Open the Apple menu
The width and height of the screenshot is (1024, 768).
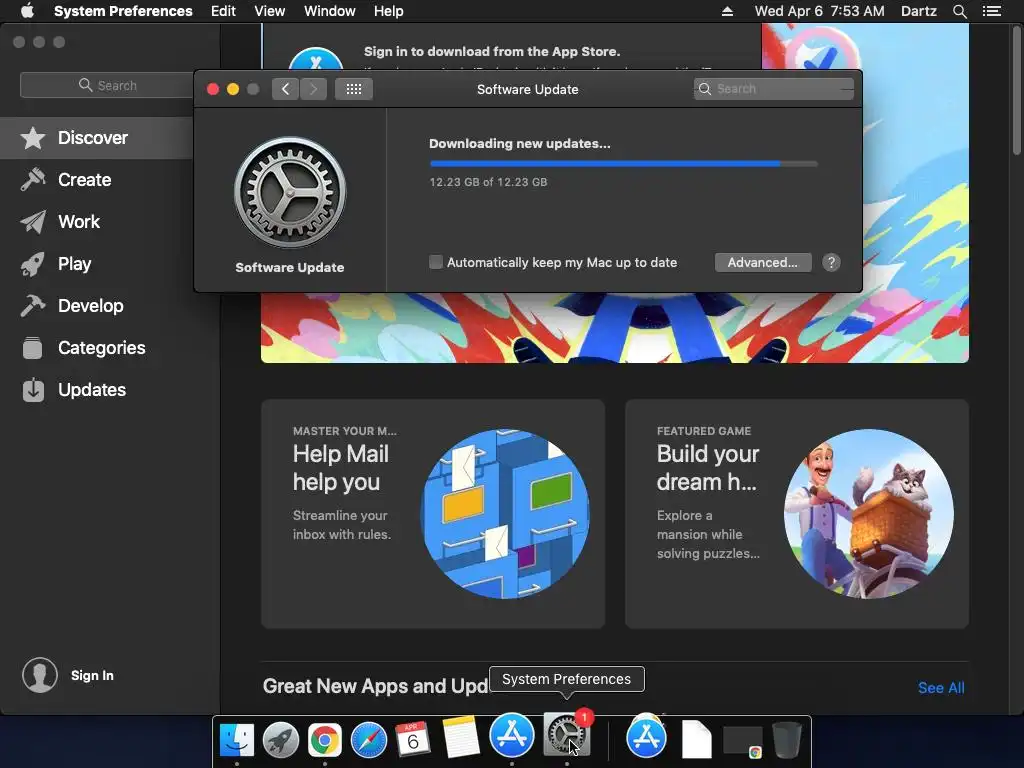coord(27,11)
